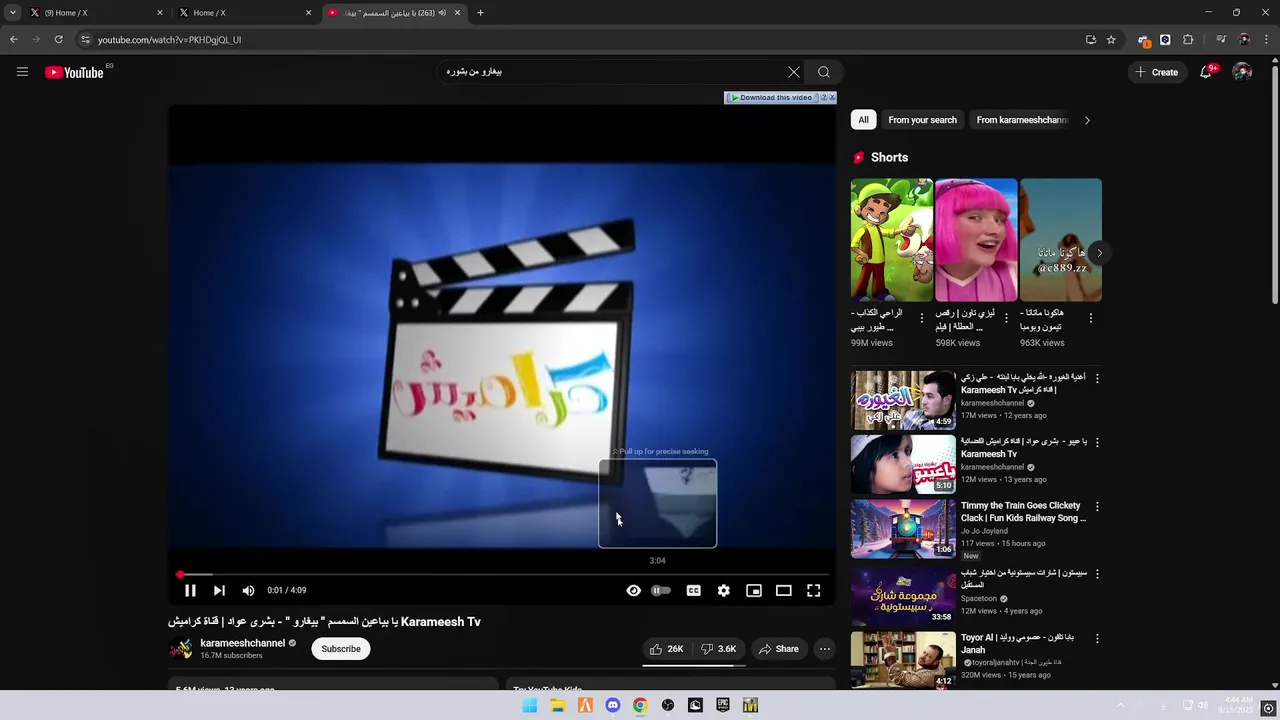Screen dimensions: 1280x720
Task: Like the video (26K)
Action: click(x=666, y=649)
